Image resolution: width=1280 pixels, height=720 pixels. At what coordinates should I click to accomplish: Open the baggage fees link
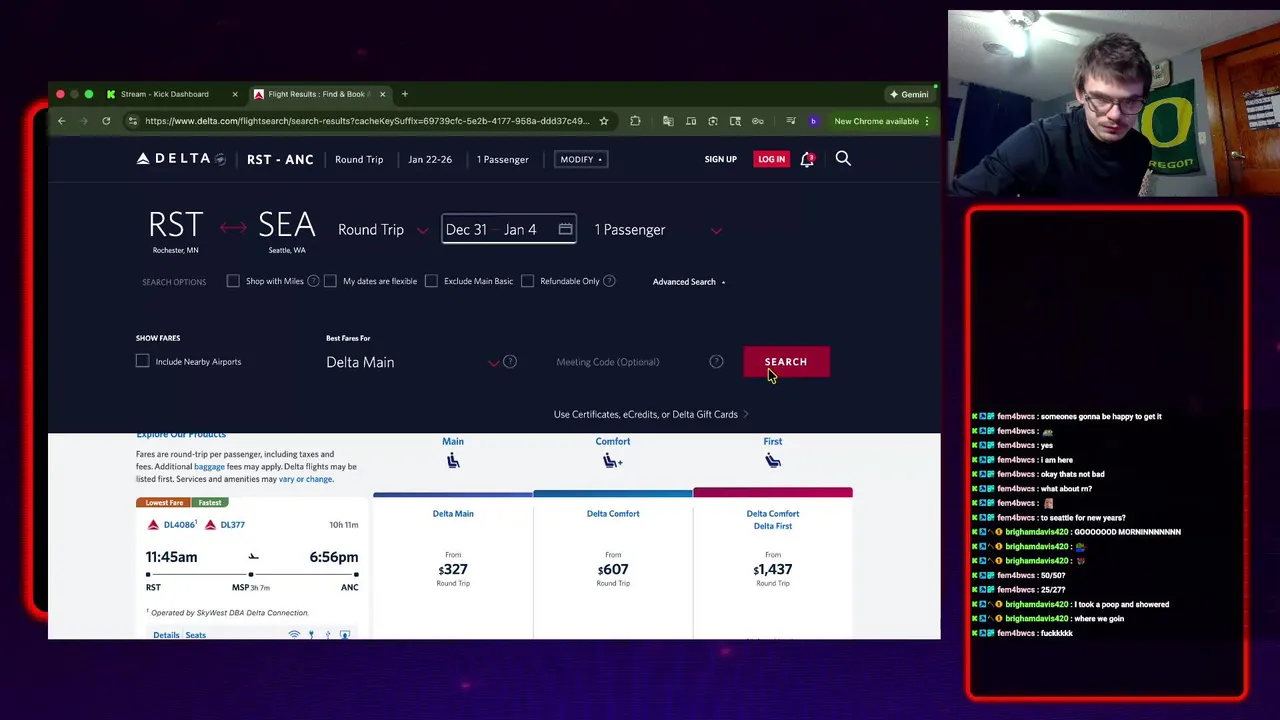[x=209, y=467]
